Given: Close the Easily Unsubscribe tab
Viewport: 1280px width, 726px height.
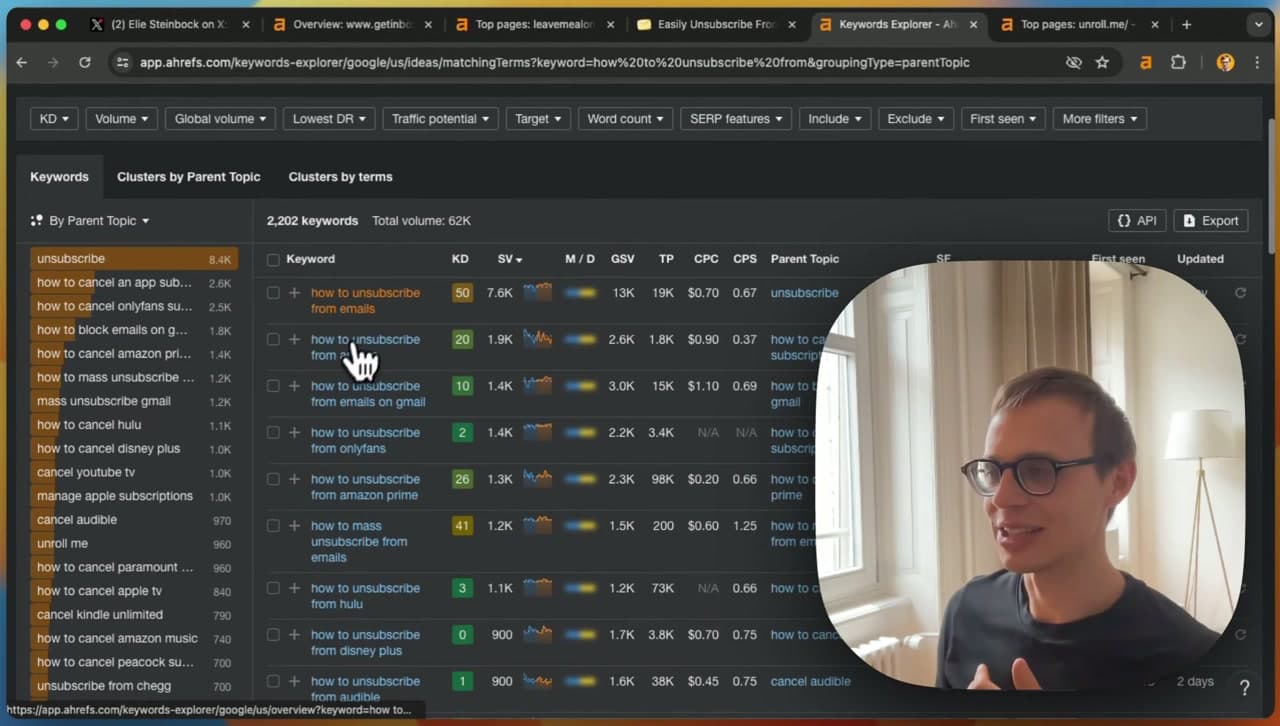Looking at the screenshot, I should coord(791,24).
